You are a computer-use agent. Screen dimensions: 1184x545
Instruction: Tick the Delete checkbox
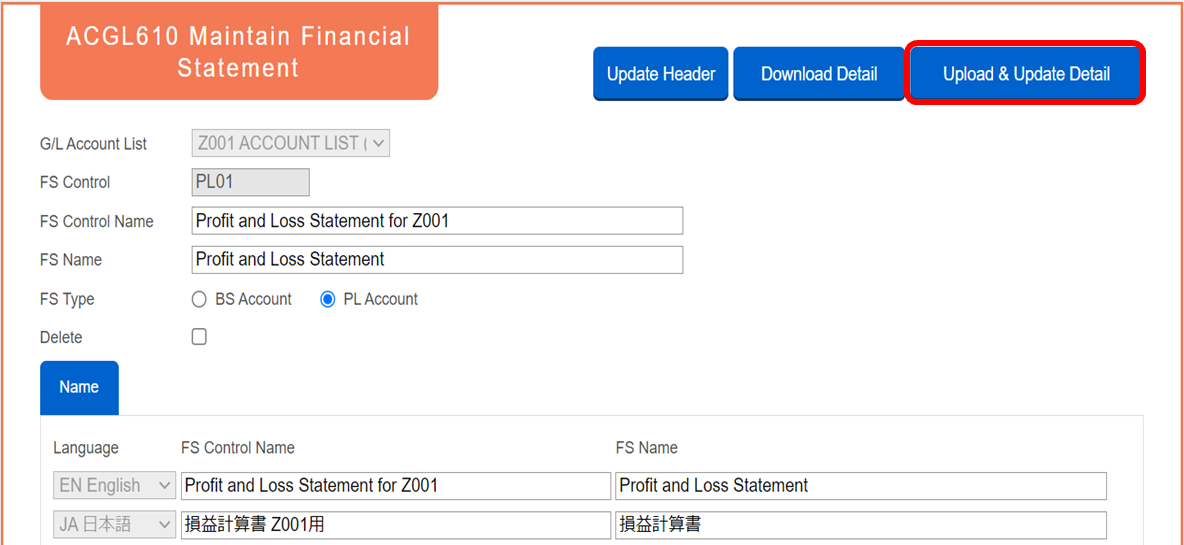[199, 337]
